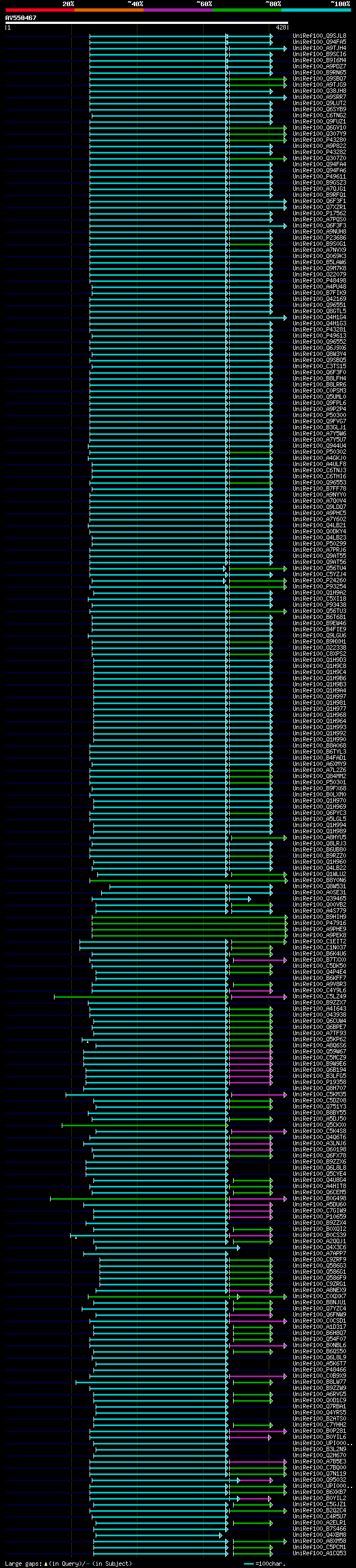The height and width of the screenshot is (1568, 356).
Task: Select the UniRef100_A7QJG1 label
Action: point(319,189)
